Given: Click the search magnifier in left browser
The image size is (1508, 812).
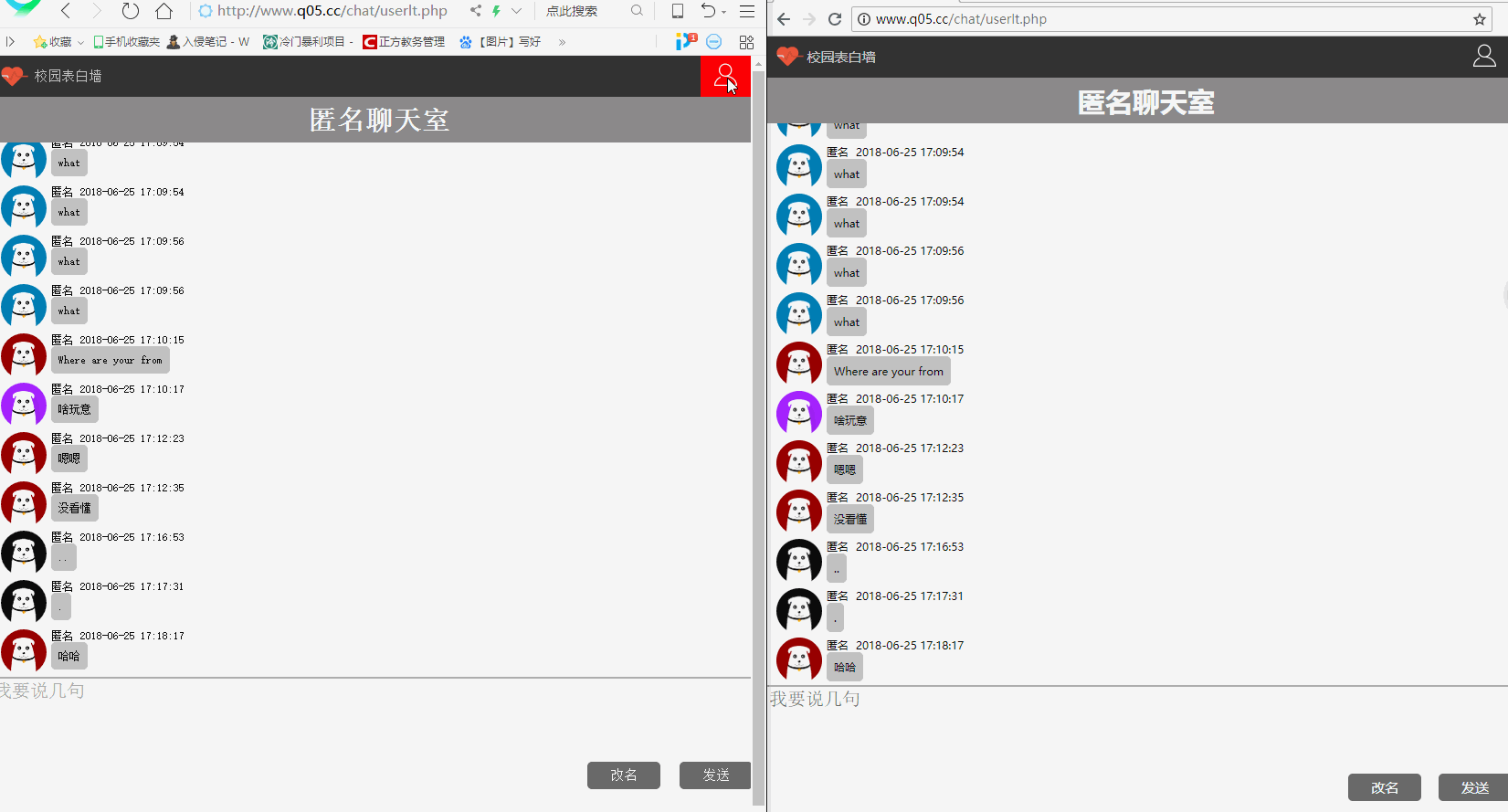Looking at the screenshot, I should tap(637, 11).
